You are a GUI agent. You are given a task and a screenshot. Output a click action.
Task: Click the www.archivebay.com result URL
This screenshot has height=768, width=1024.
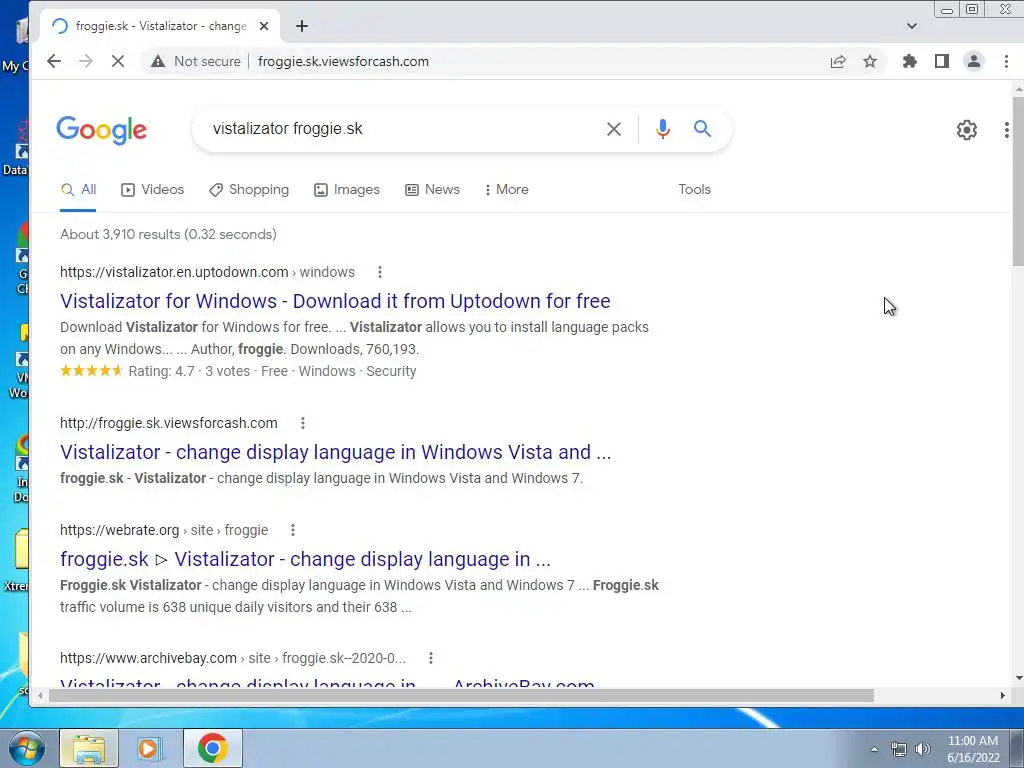[232, 658]
